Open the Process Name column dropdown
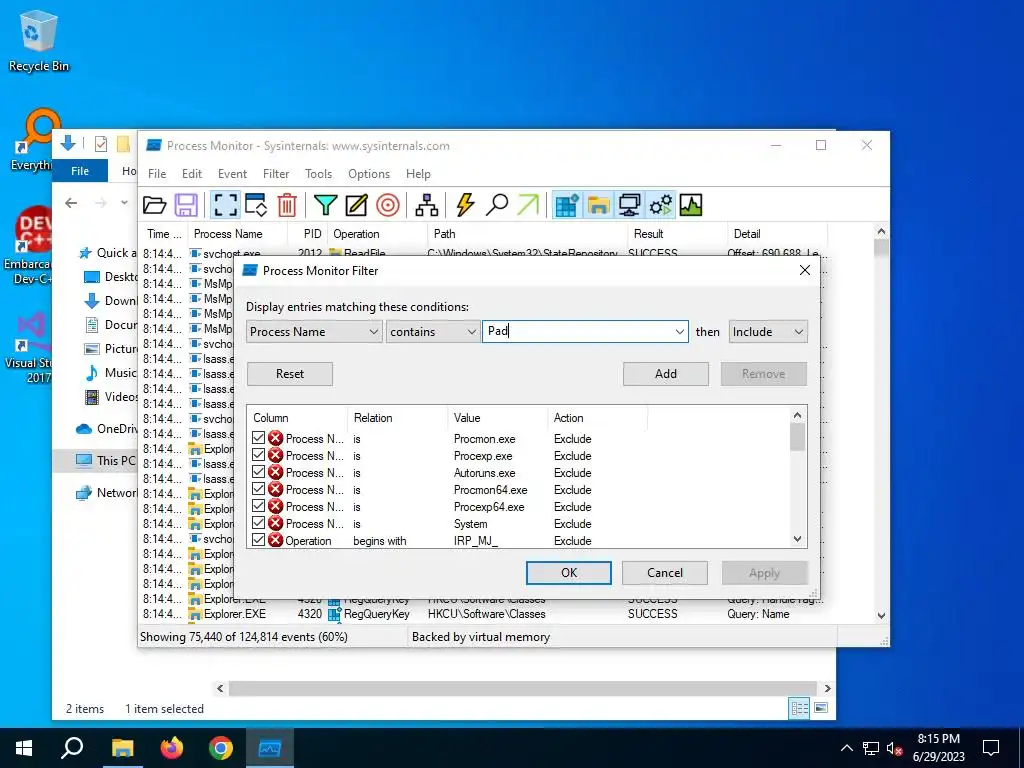 pyautogui.click(x=314, y=332)
